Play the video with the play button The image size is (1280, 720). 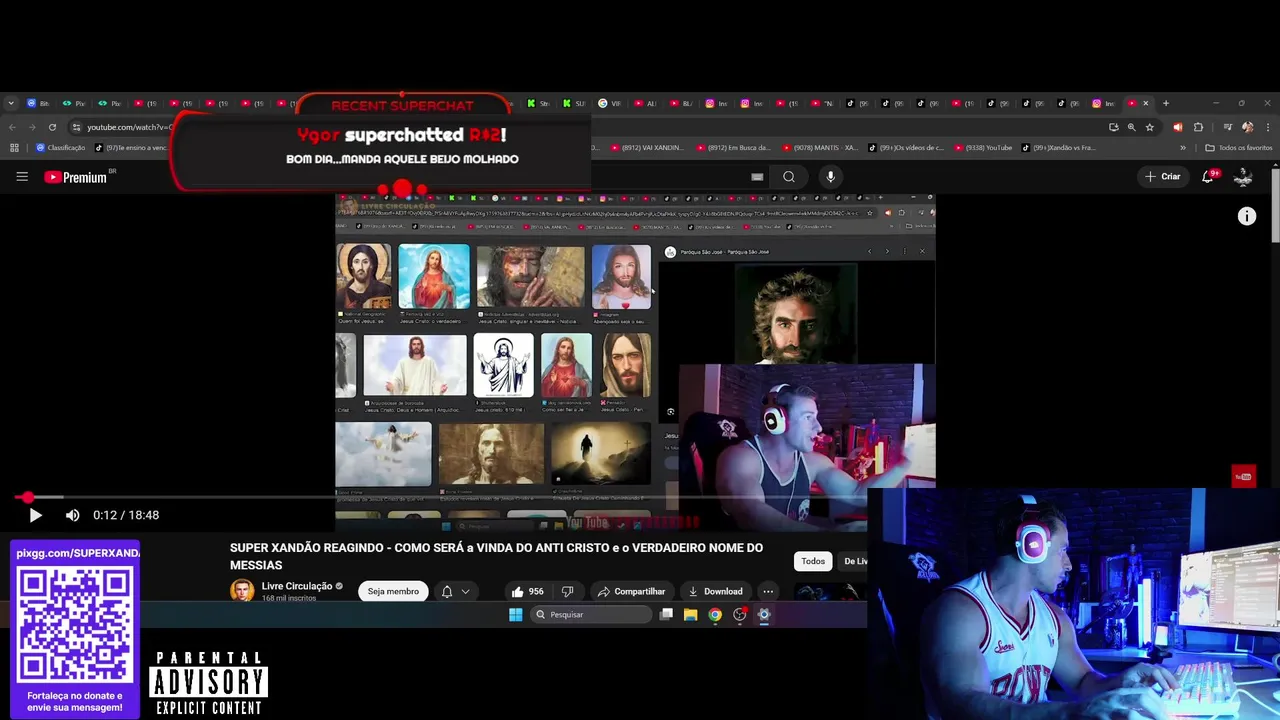(35, 515)
